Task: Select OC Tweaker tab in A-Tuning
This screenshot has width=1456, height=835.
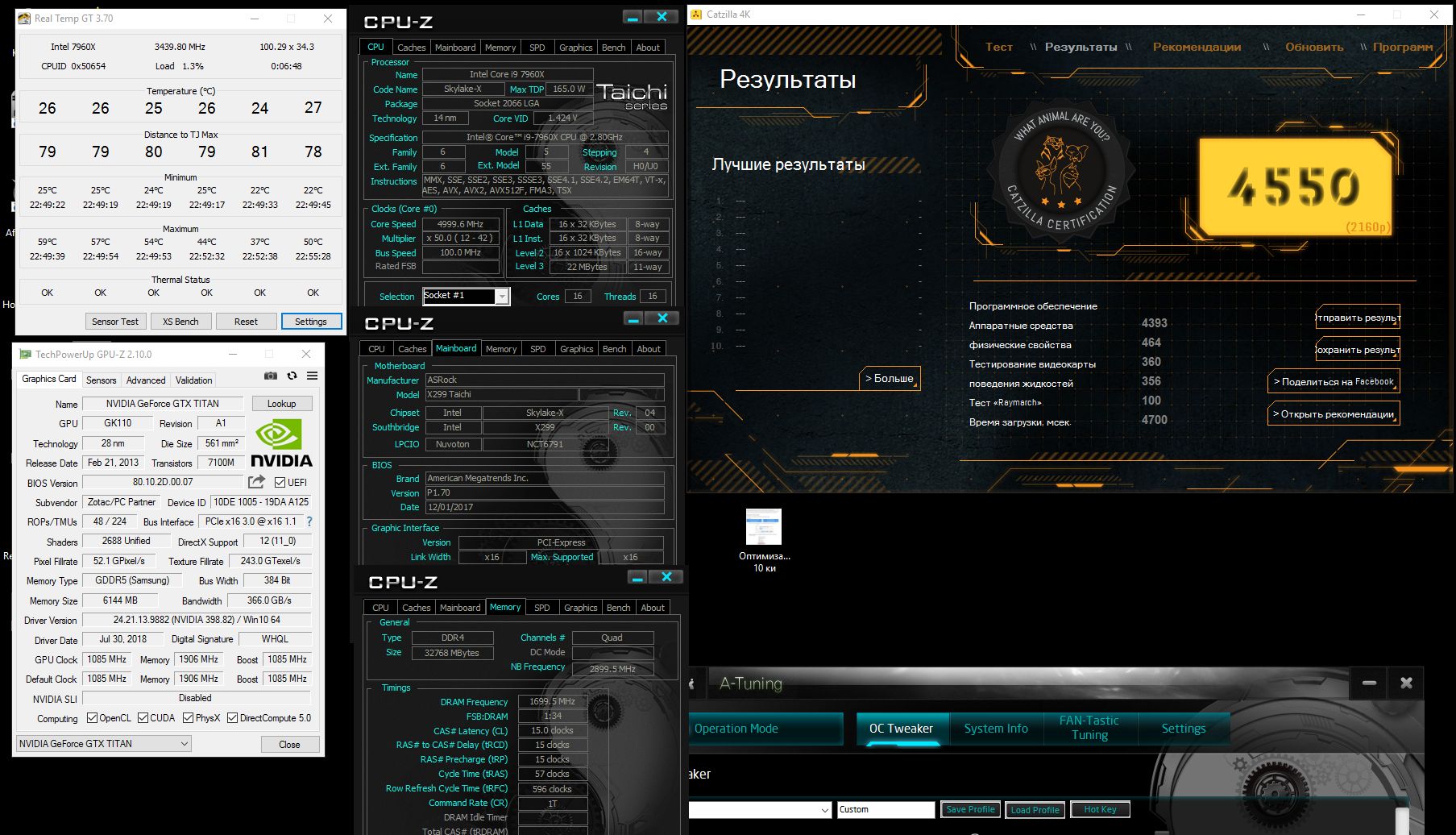Action: point(901,729)
